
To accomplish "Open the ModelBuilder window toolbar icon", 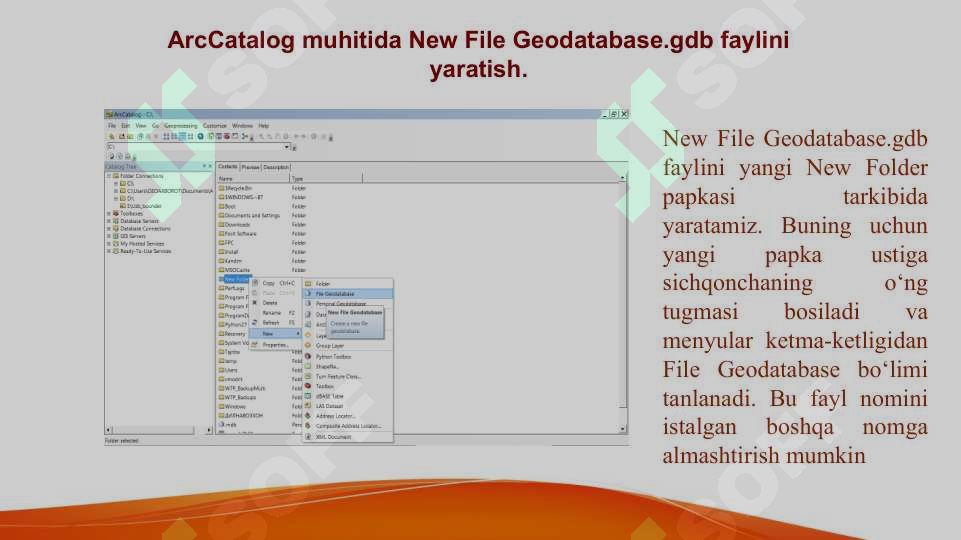I will pos(245,137).
